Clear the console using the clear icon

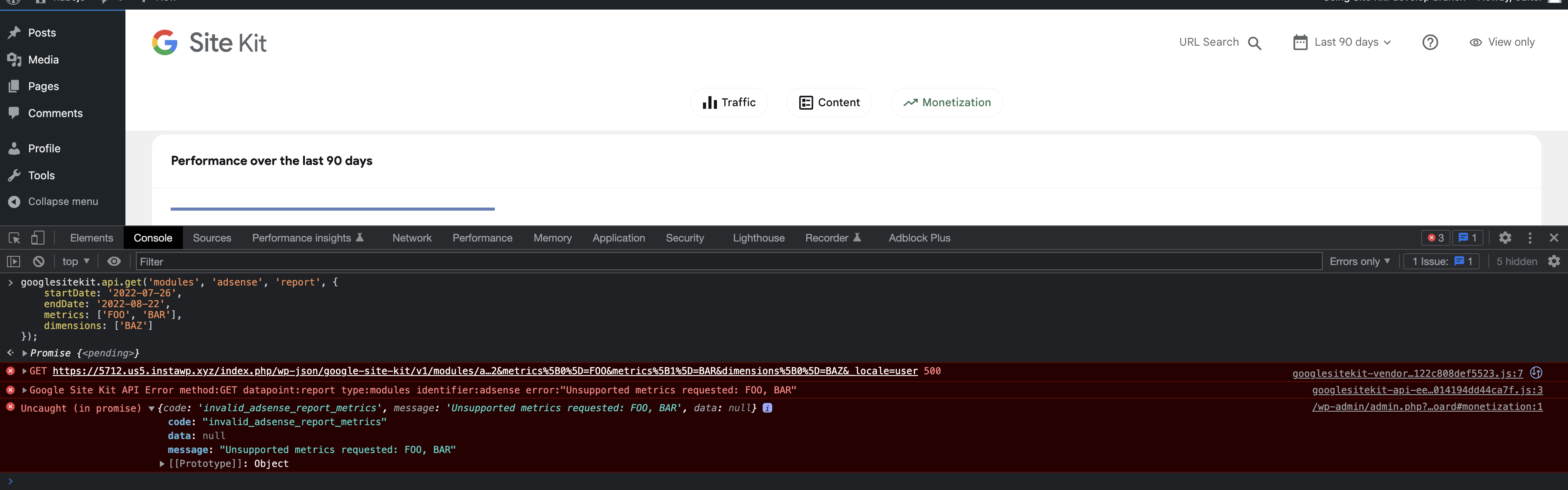coord(38,261)
